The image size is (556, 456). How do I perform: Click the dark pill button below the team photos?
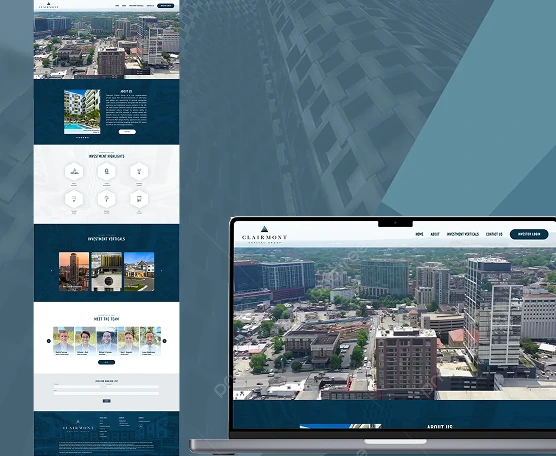pos(106,362)
